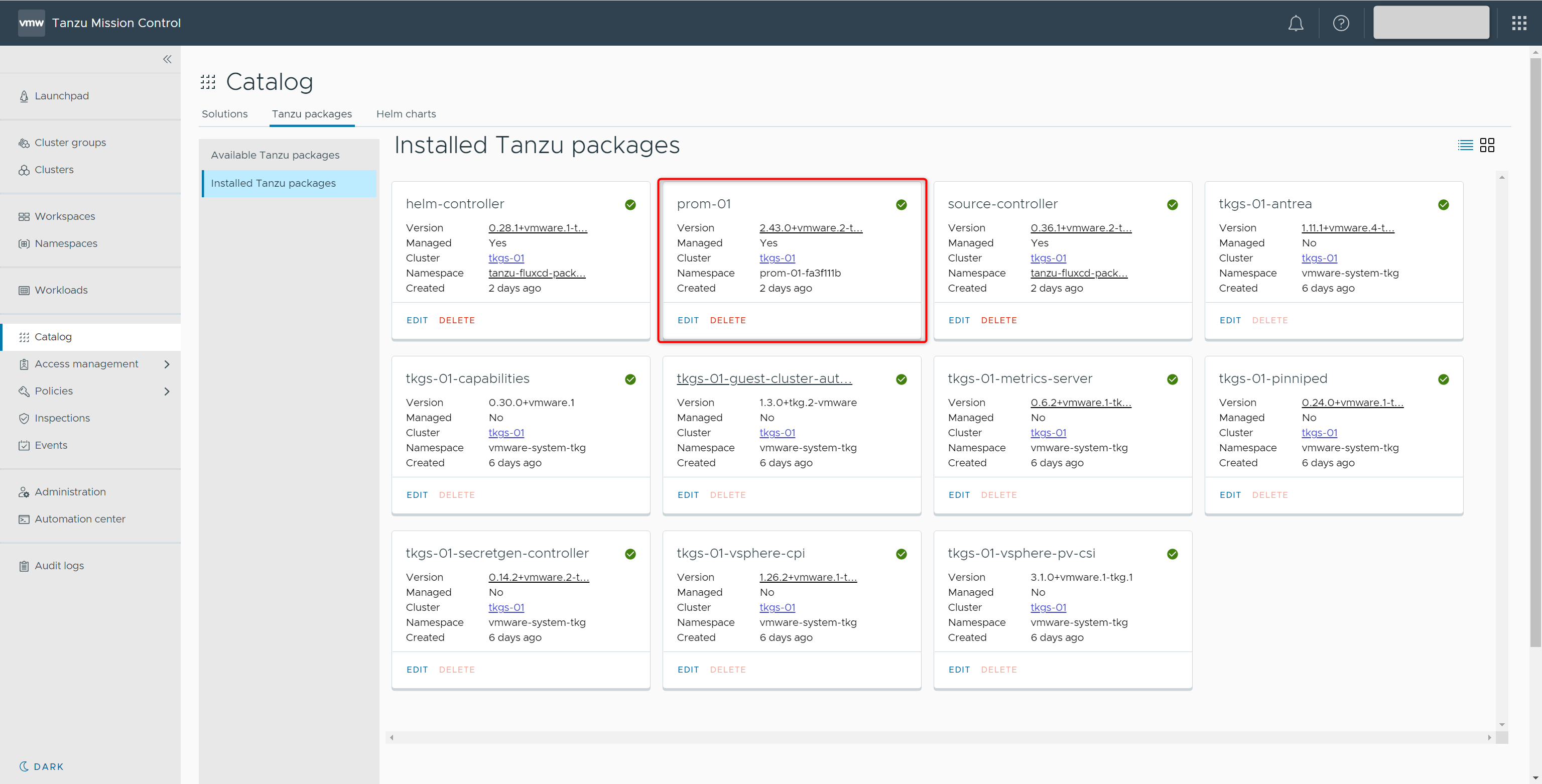Click the help question mark icon
1542x784 pixels.
pos(1340,24)
